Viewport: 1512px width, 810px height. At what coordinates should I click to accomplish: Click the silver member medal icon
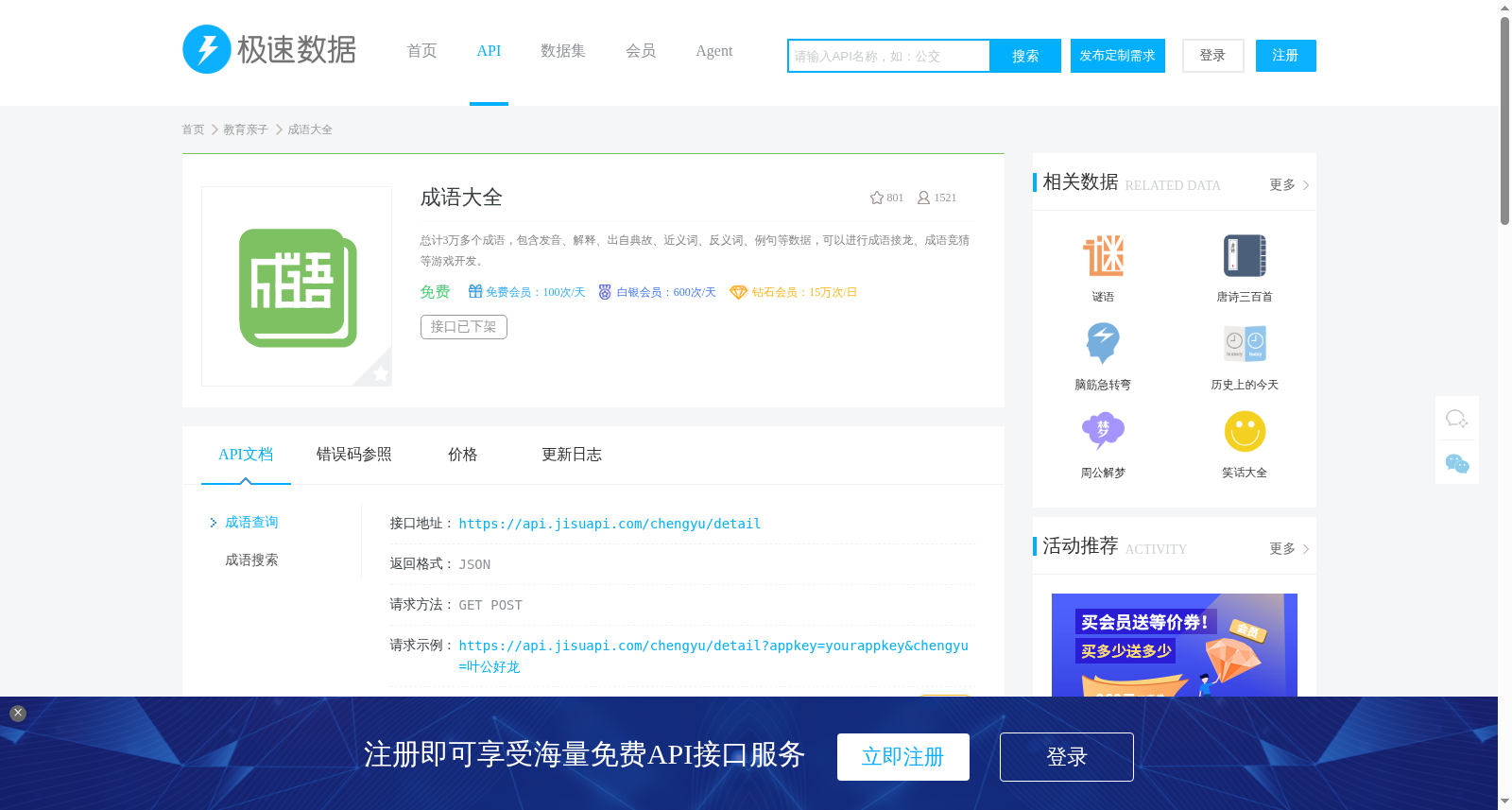[x=605, y=292]
